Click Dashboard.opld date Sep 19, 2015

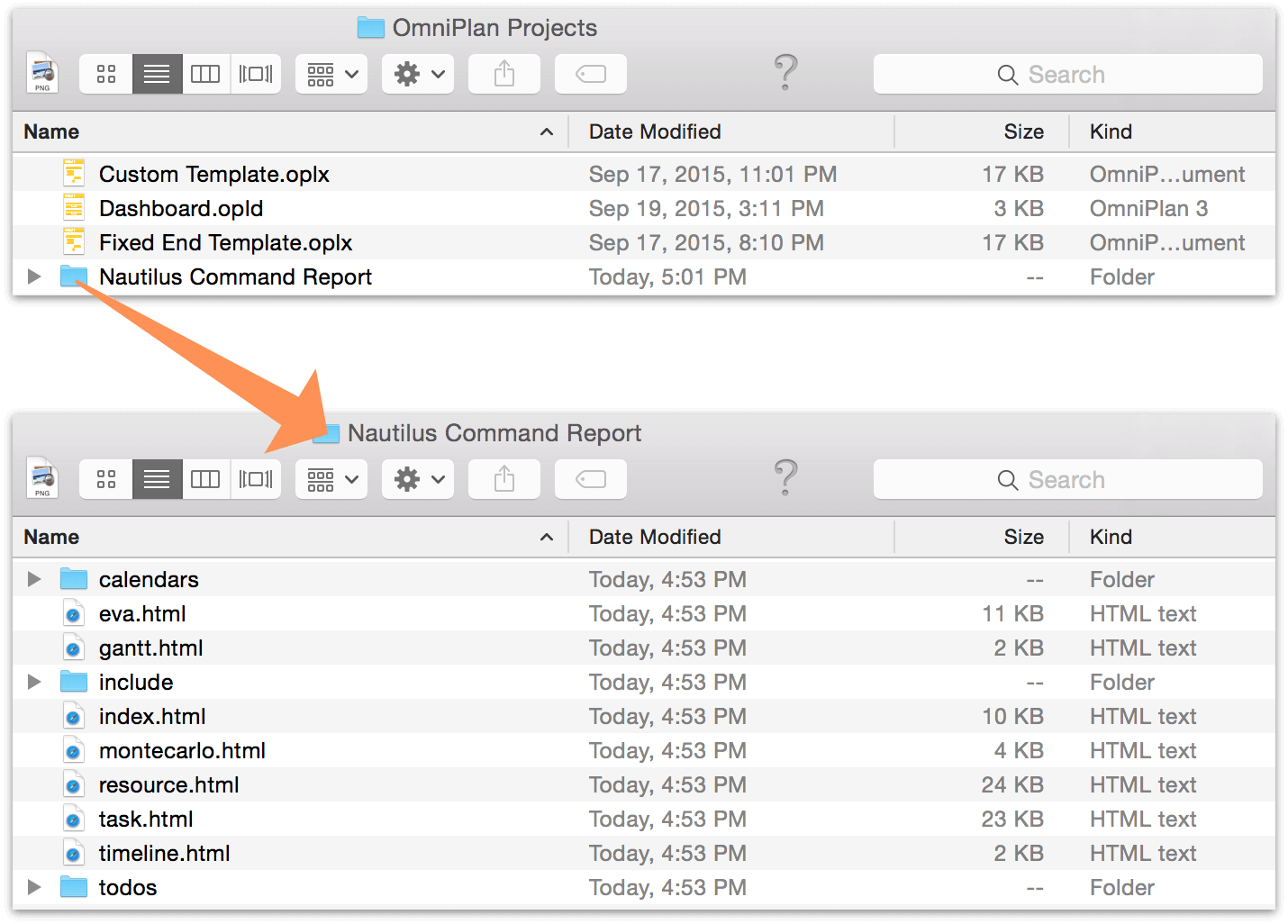pos(706,208)
